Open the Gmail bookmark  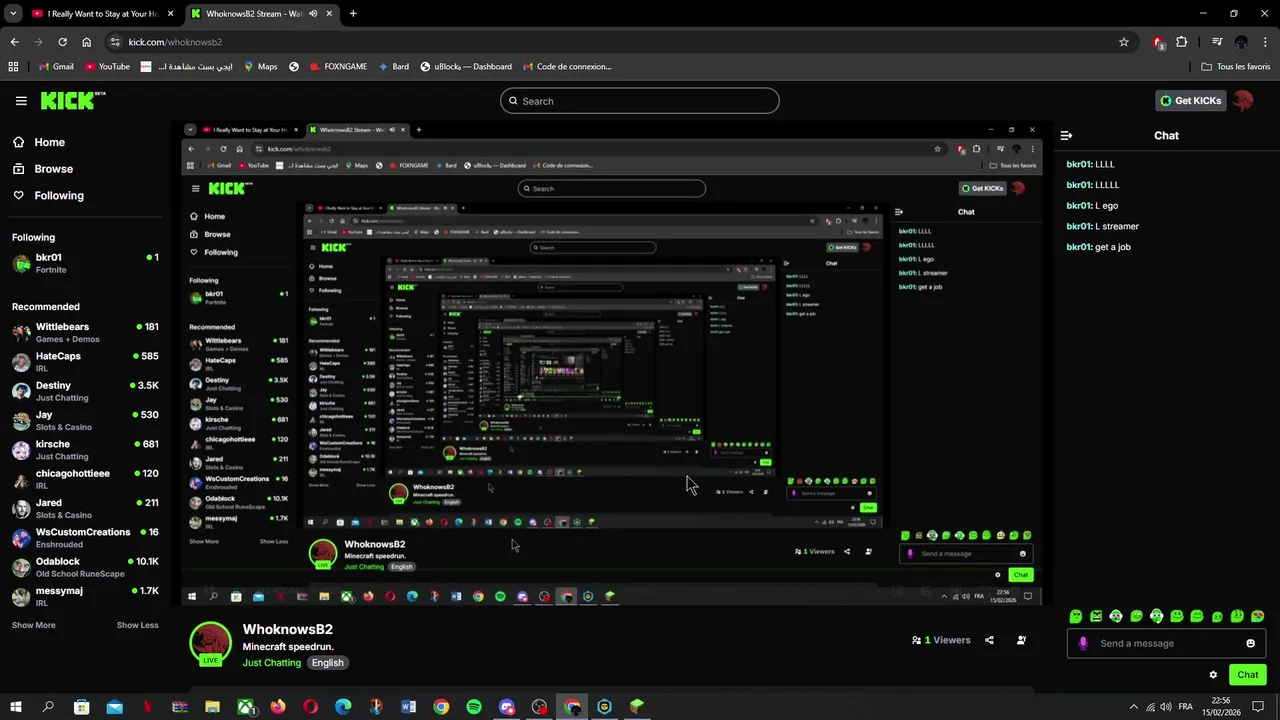click(x=56, y=67)
